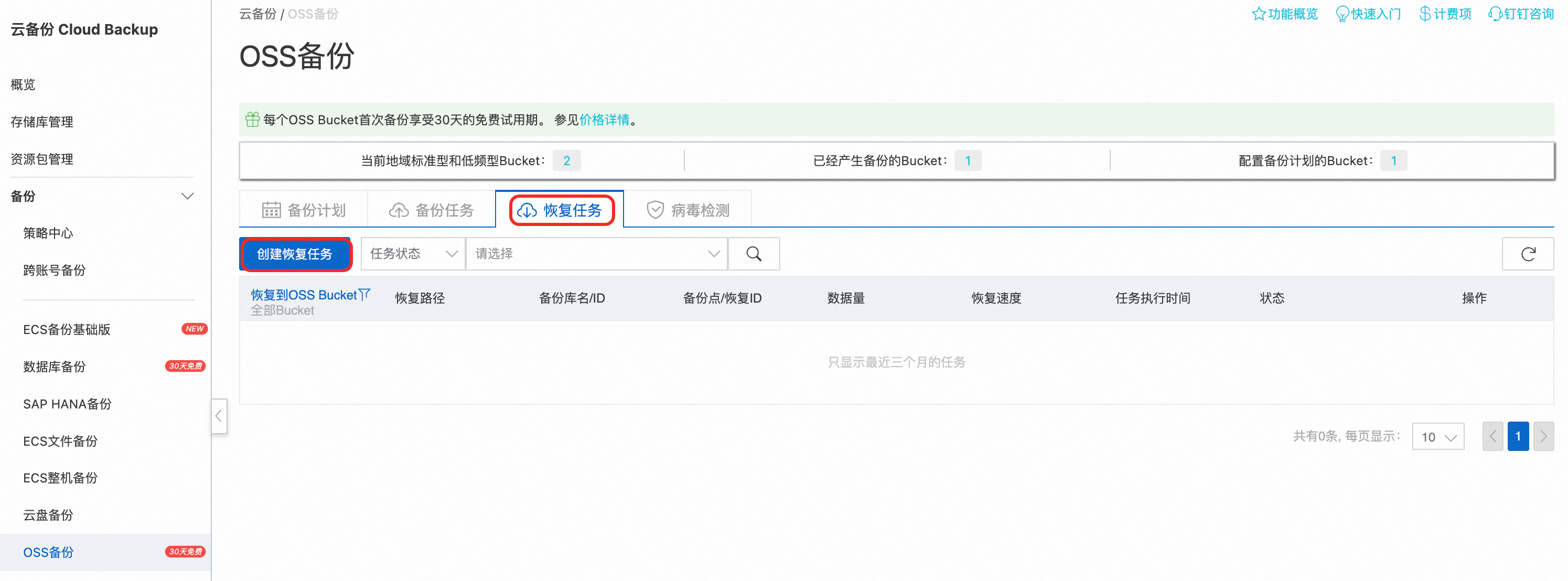Open 钉钉咨询 headset link
The image size is (1568, 581).
tap(1520, 14)
